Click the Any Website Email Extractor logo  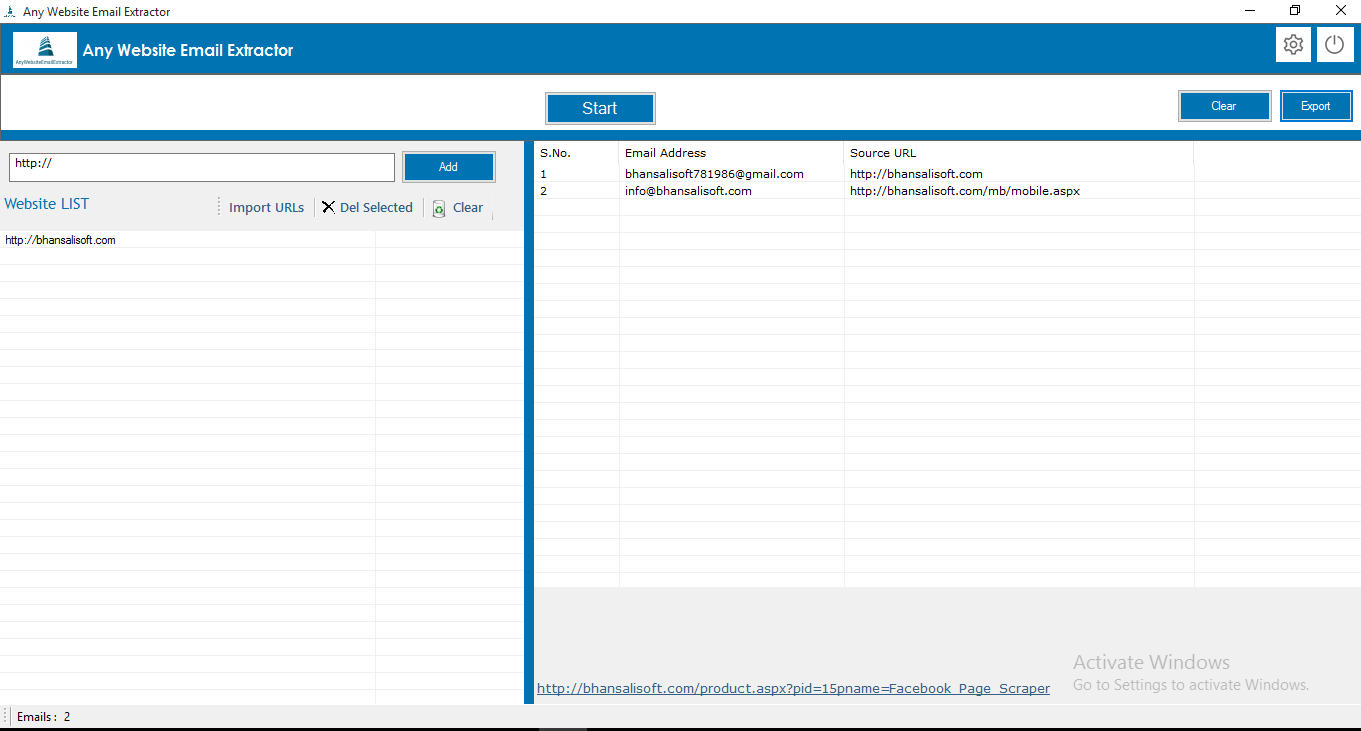tap(45, 50)
